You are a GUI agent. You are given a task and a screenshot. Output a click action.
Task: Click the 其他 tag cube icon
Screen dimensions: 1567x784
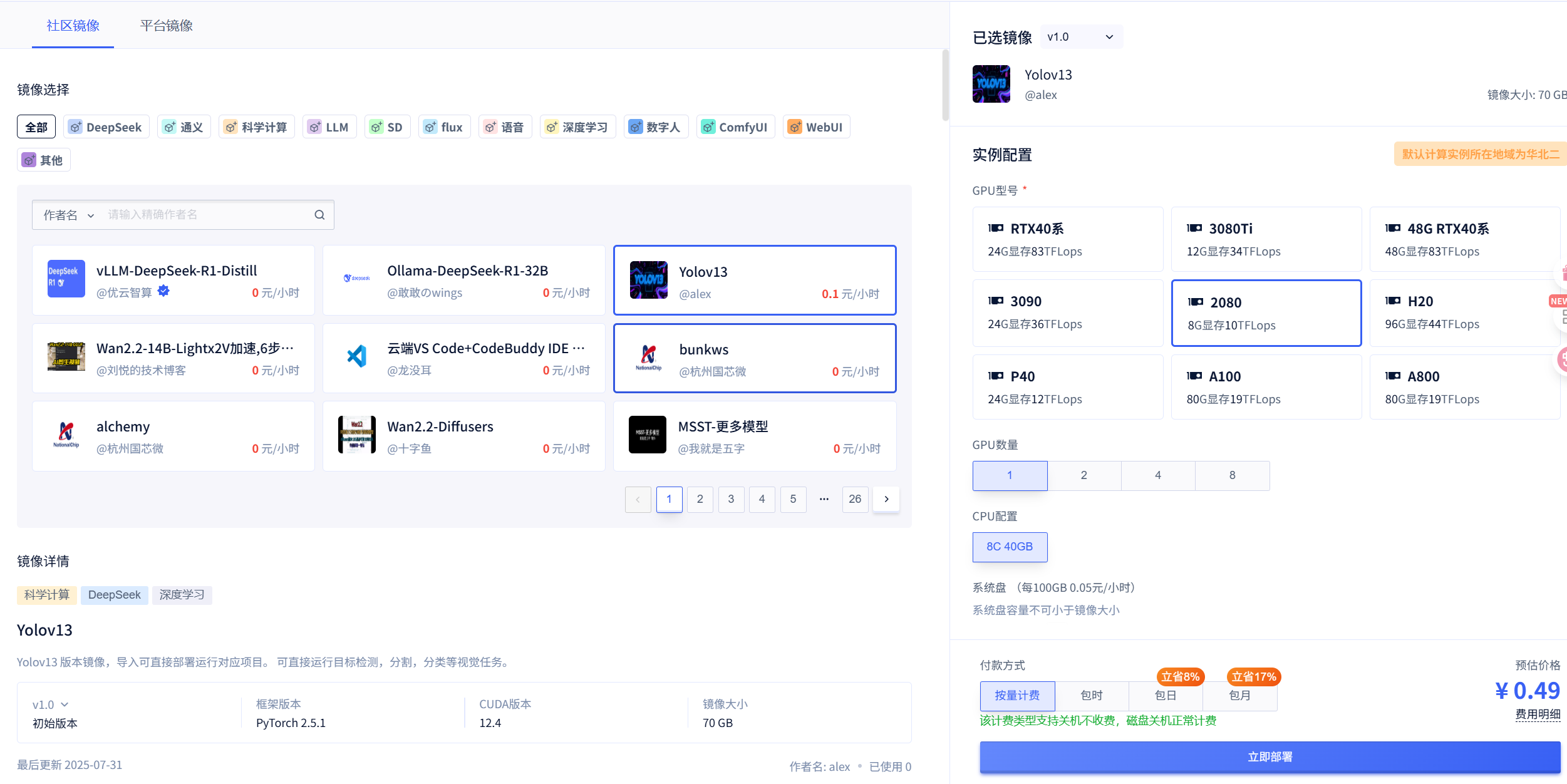pyautogui.click(x=29, y=160)
